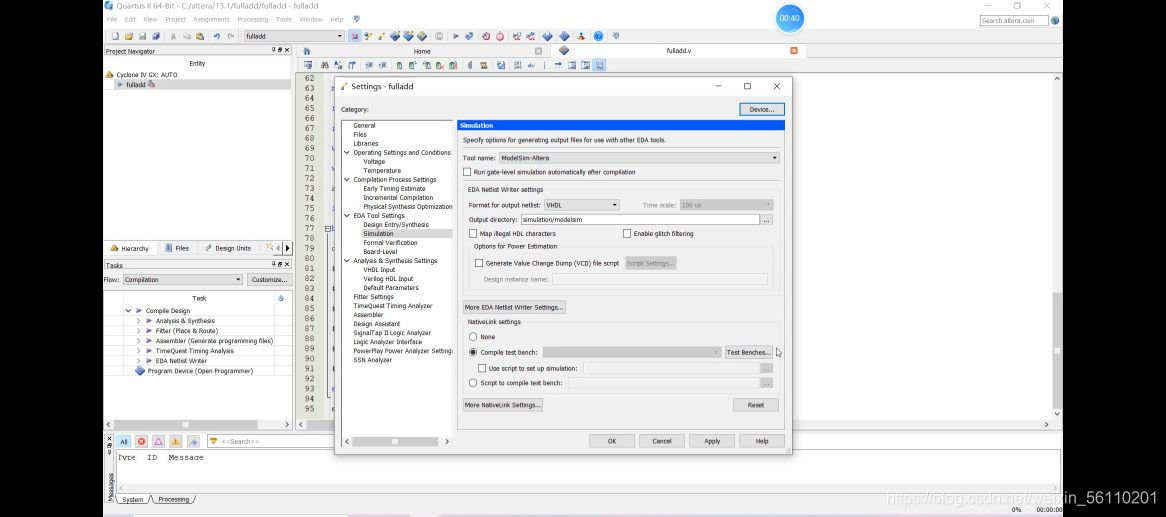The width and height of the screenshot is (1166, 517).
Task: Check Enable glitch filtering
Action: coord(627,234)
